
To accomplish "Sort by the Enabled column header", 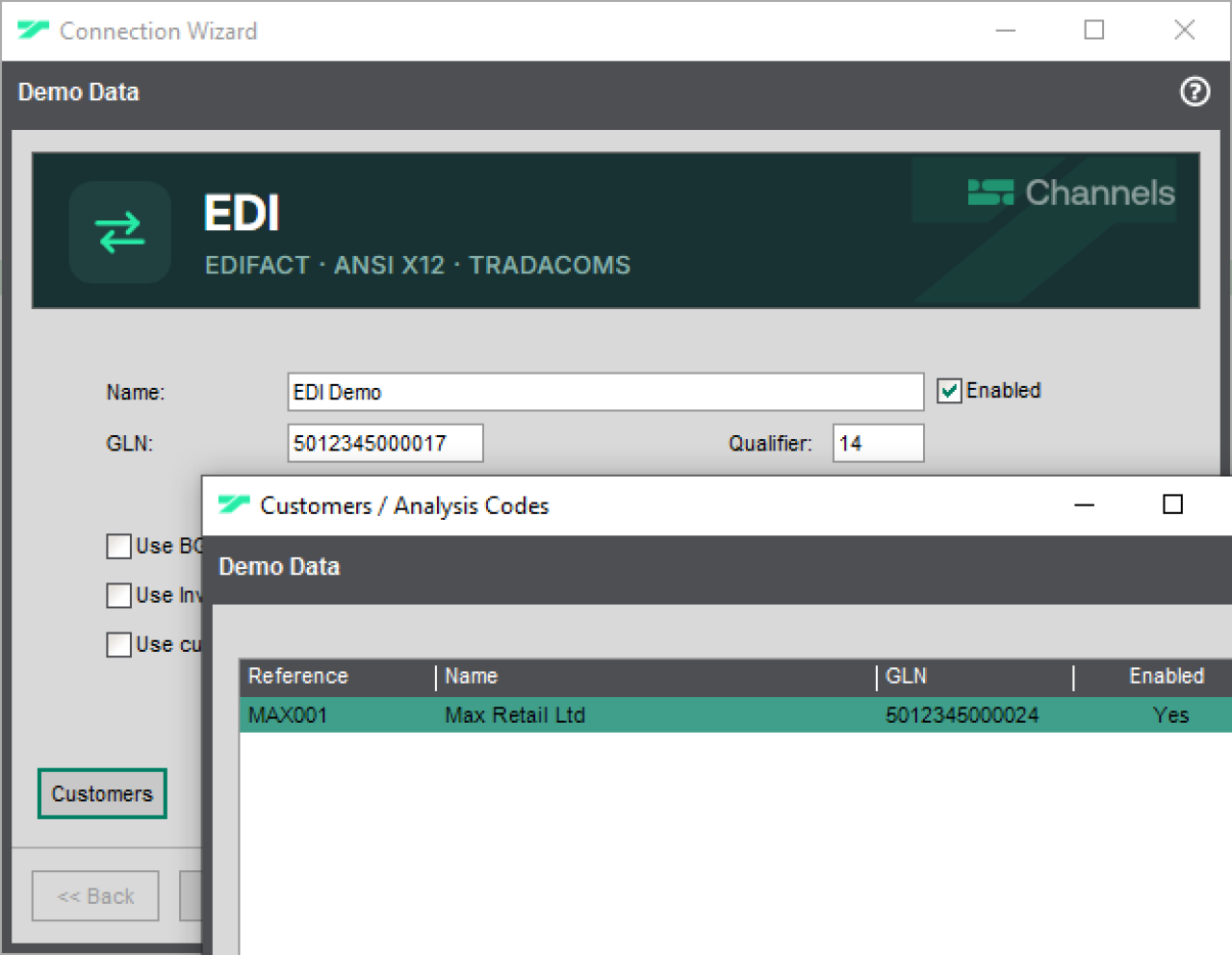I will click(x=1153, y=676).
